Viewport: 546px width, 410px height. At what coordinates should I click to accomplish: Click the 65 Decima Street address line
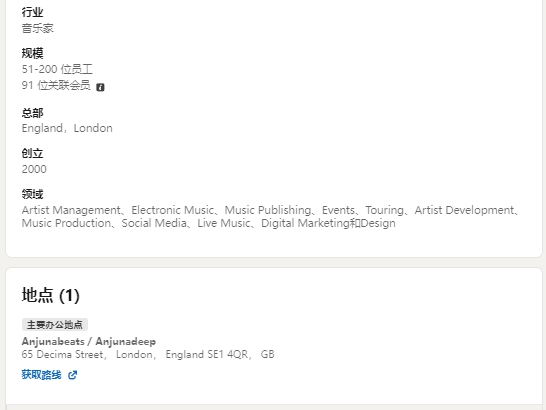[x=148, y=354]
